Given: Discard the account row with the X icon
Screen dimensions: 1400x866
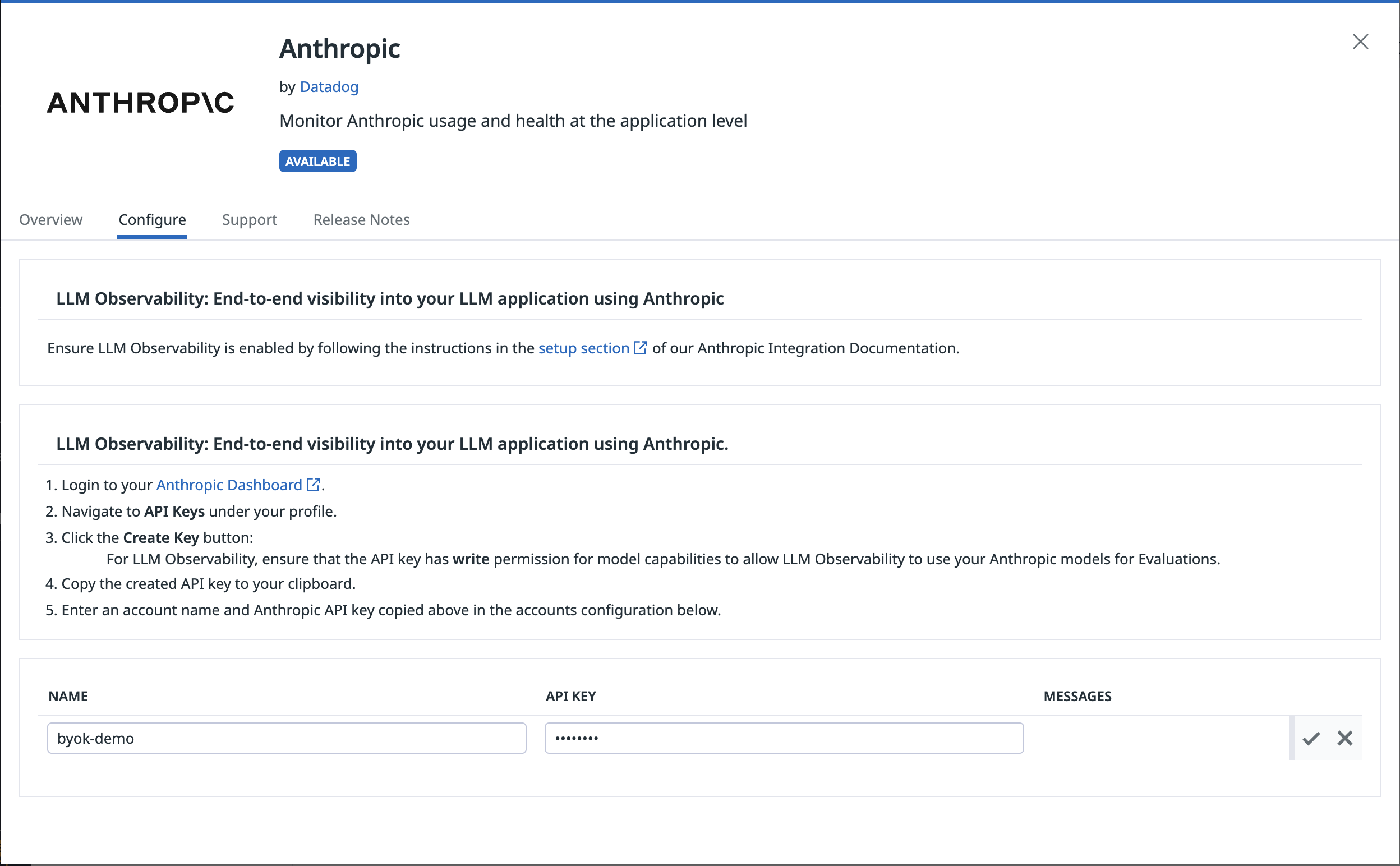Looking at the screenshot, I should click(x=1344, y=738).
